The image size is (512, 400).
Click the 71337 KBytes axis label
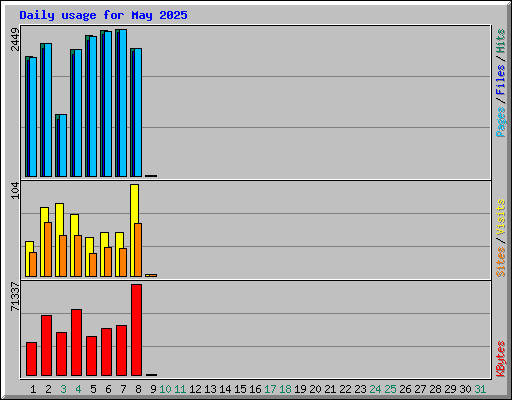[15, 297]
